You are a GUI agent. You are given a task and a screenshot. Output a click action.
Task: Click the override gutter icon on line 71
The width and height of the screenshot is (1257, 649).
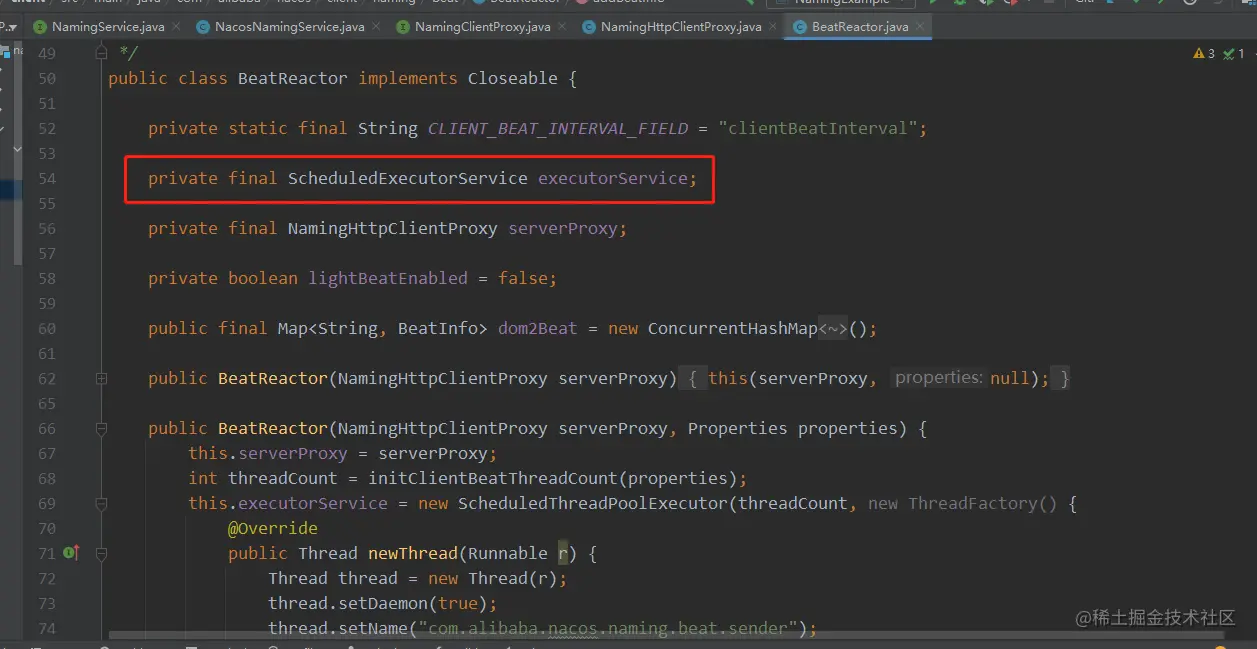(71, 553)
